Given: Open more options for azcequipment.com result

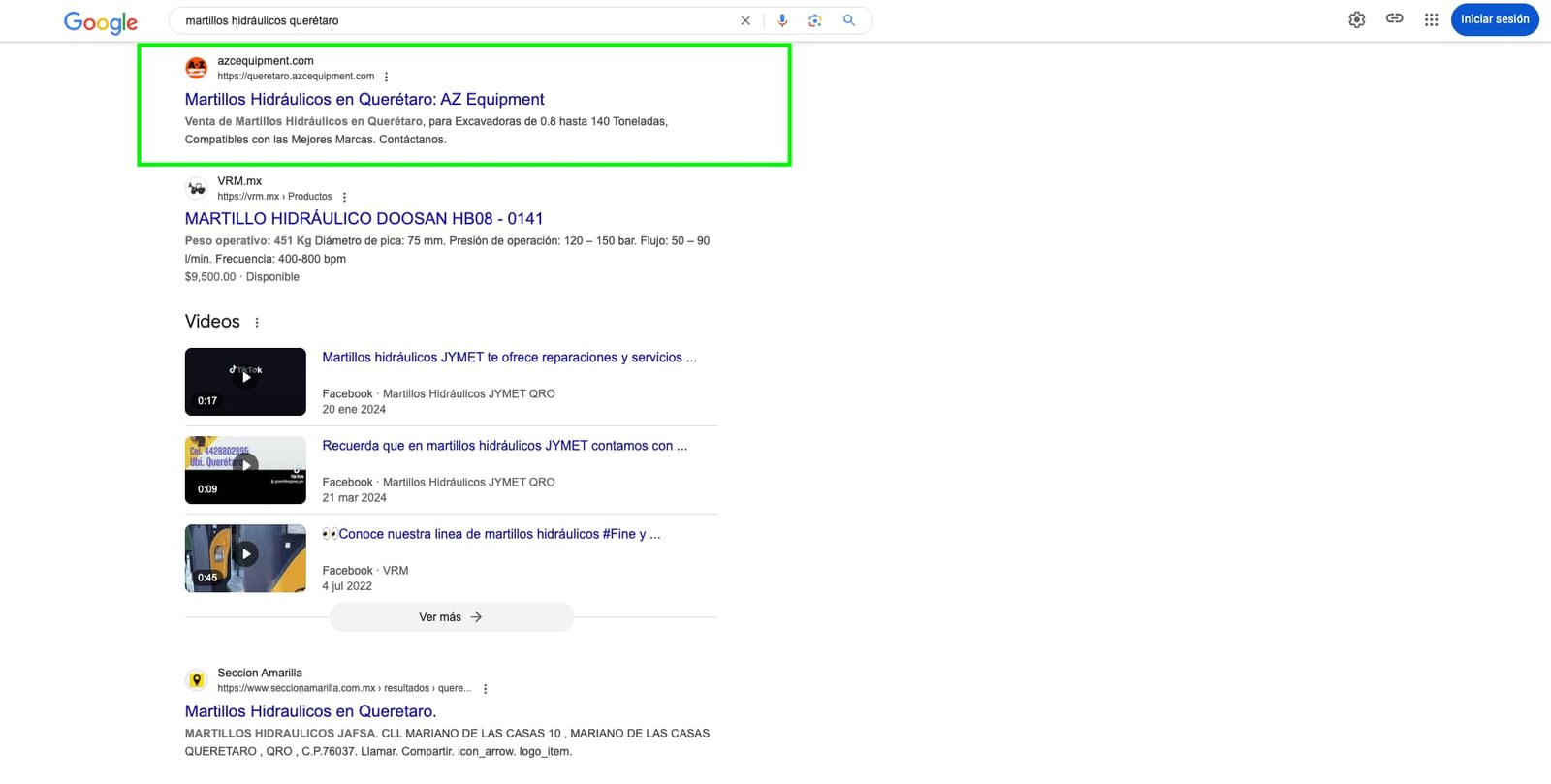Looking at the screenshot, I should pyautogui.click(x=386, y=77).
